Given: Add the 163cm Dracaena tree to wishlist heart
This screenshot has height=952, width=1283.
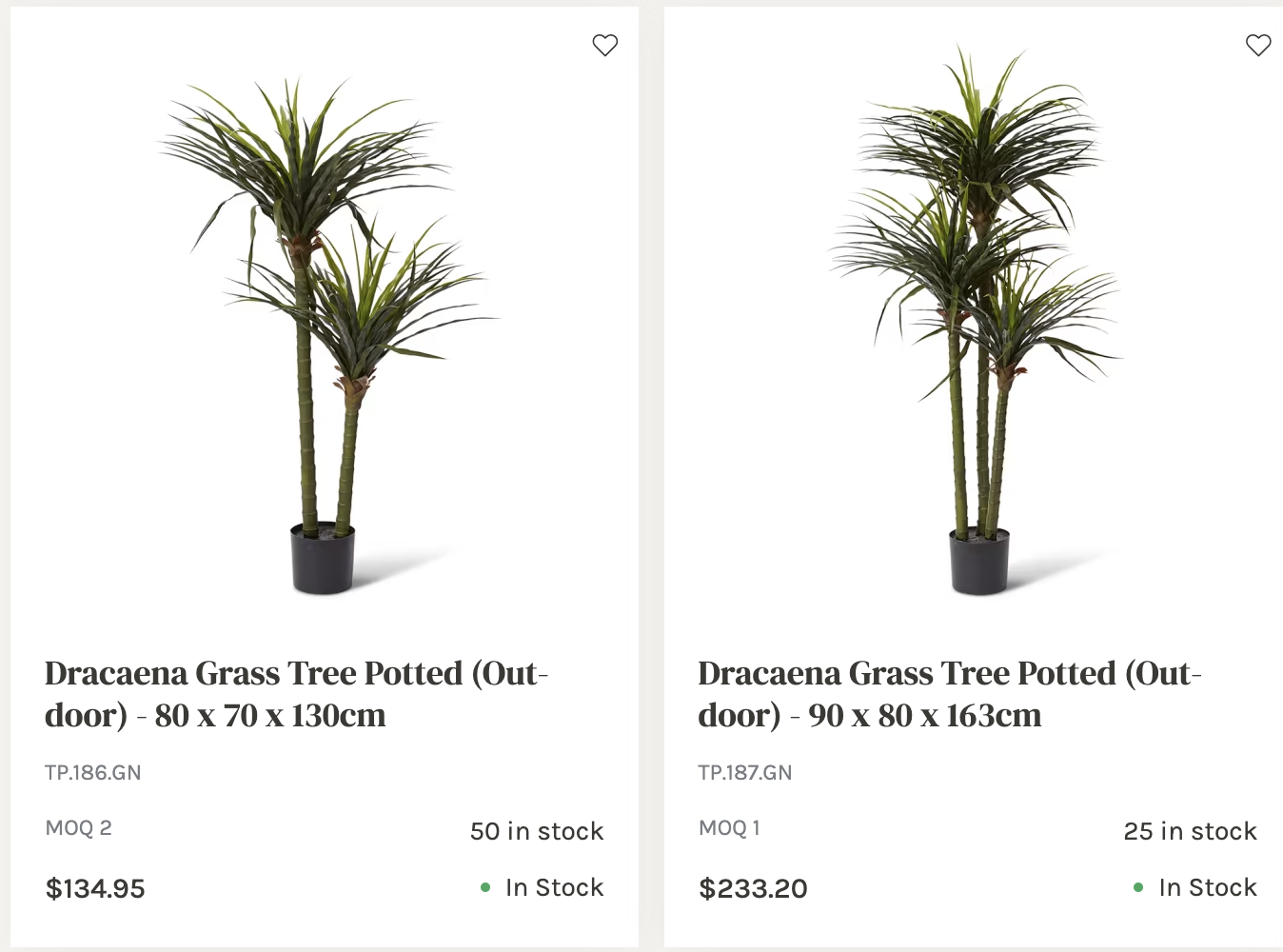Looking at the screenshot, I should click(1258, 45).
